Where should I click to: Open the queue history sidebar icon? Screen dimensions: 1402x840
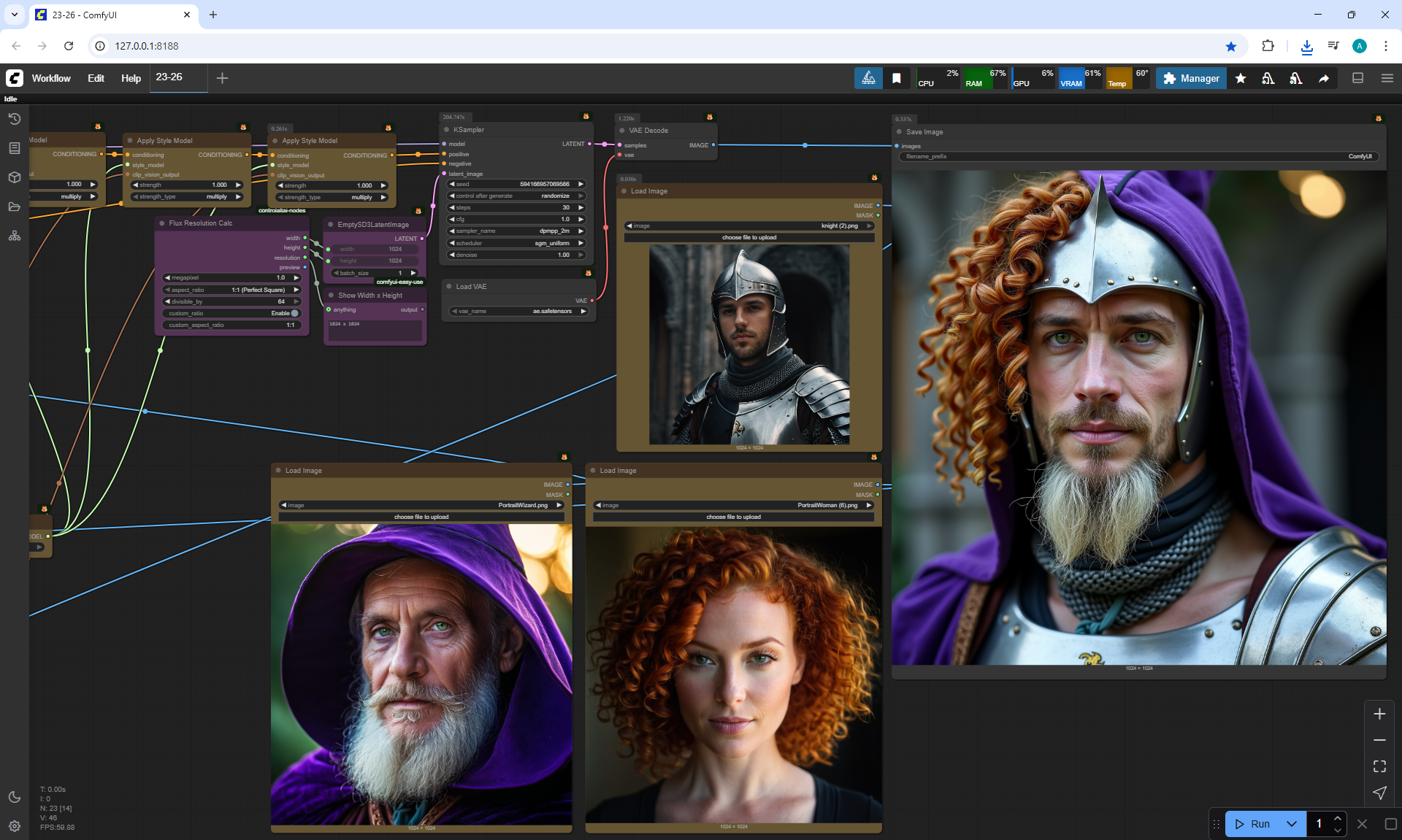point(15,119)
